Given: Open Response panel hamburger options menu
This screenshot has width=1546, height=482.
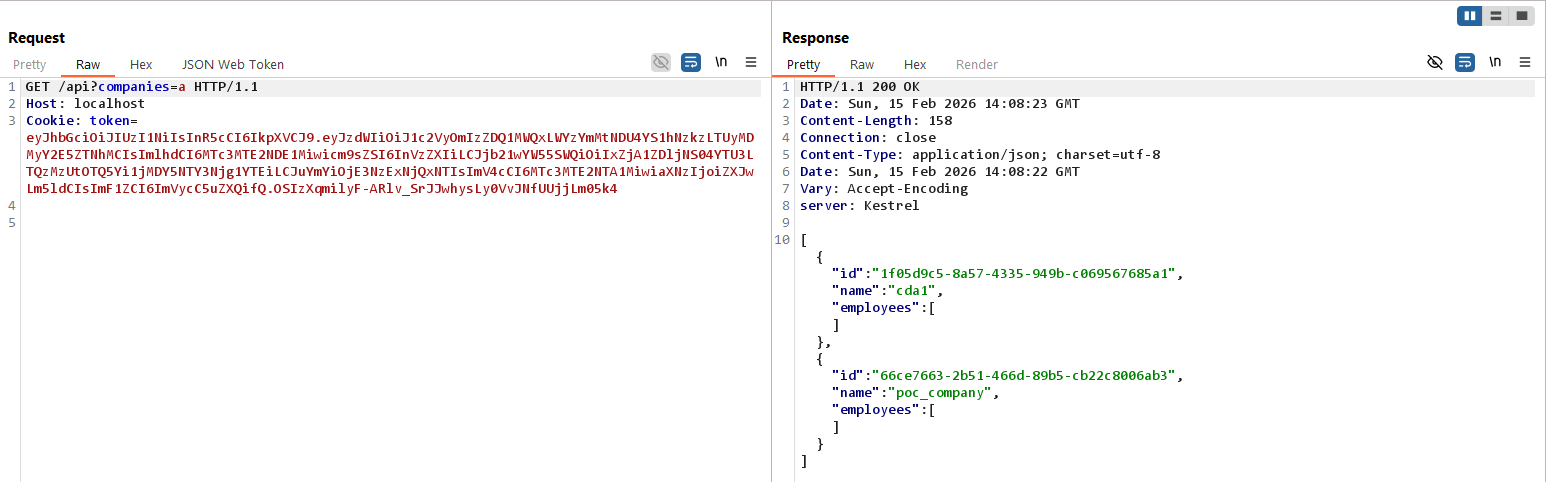Looking at the screenshot, I should click(x=1525, y=62).
